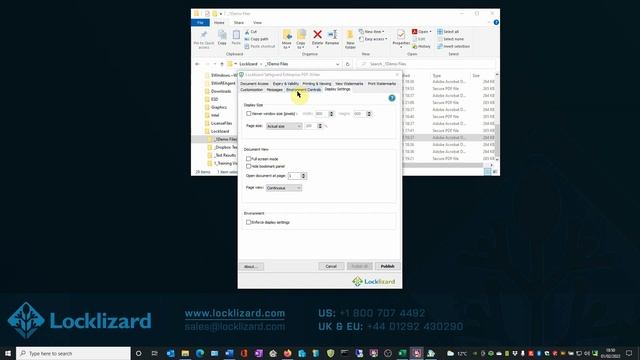Click the Publish button
Image resolution: width=640 pixels, height=360 pixels.
click(x=387, y=267)
